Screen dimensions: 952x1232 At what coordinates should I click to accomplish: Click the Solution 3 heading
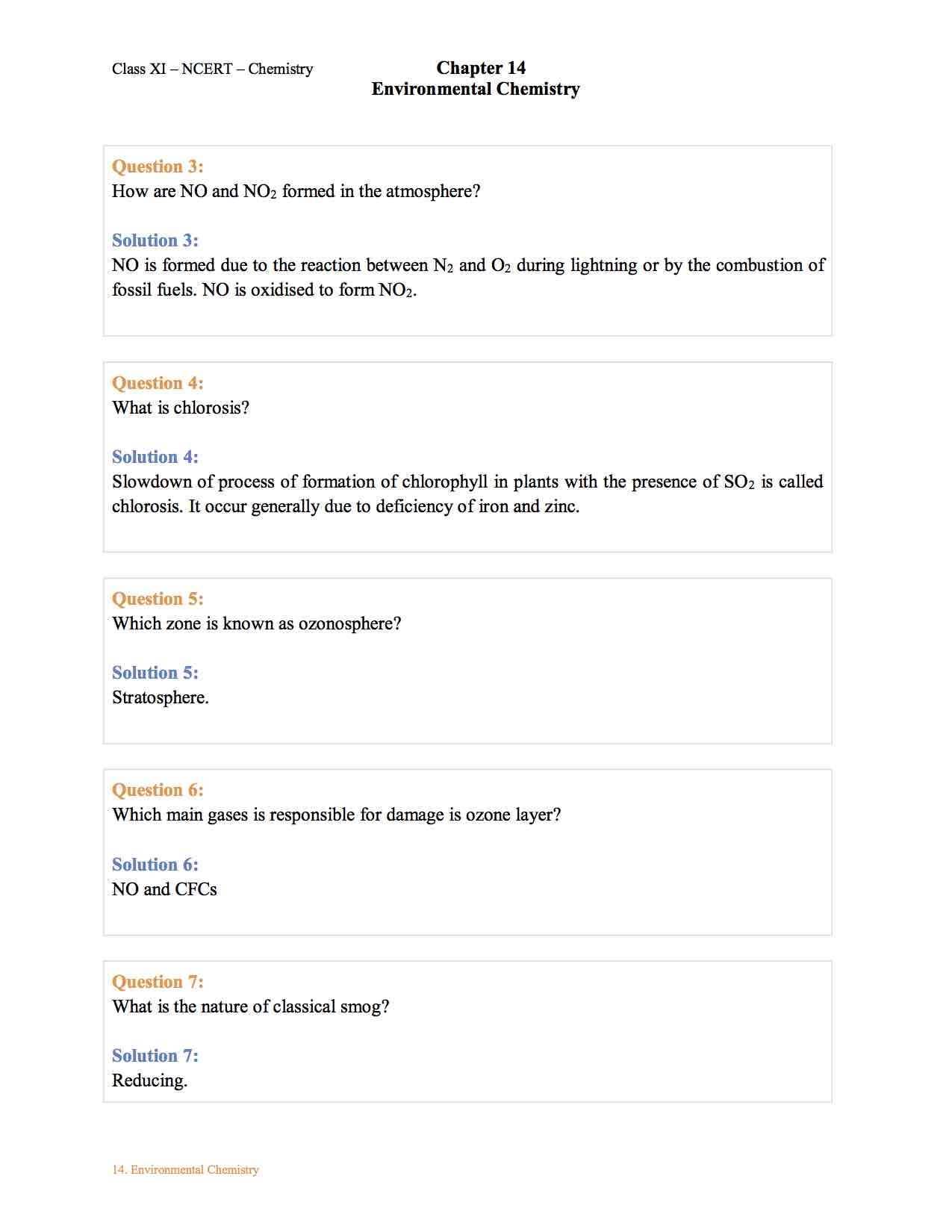[x=155, y=240]
